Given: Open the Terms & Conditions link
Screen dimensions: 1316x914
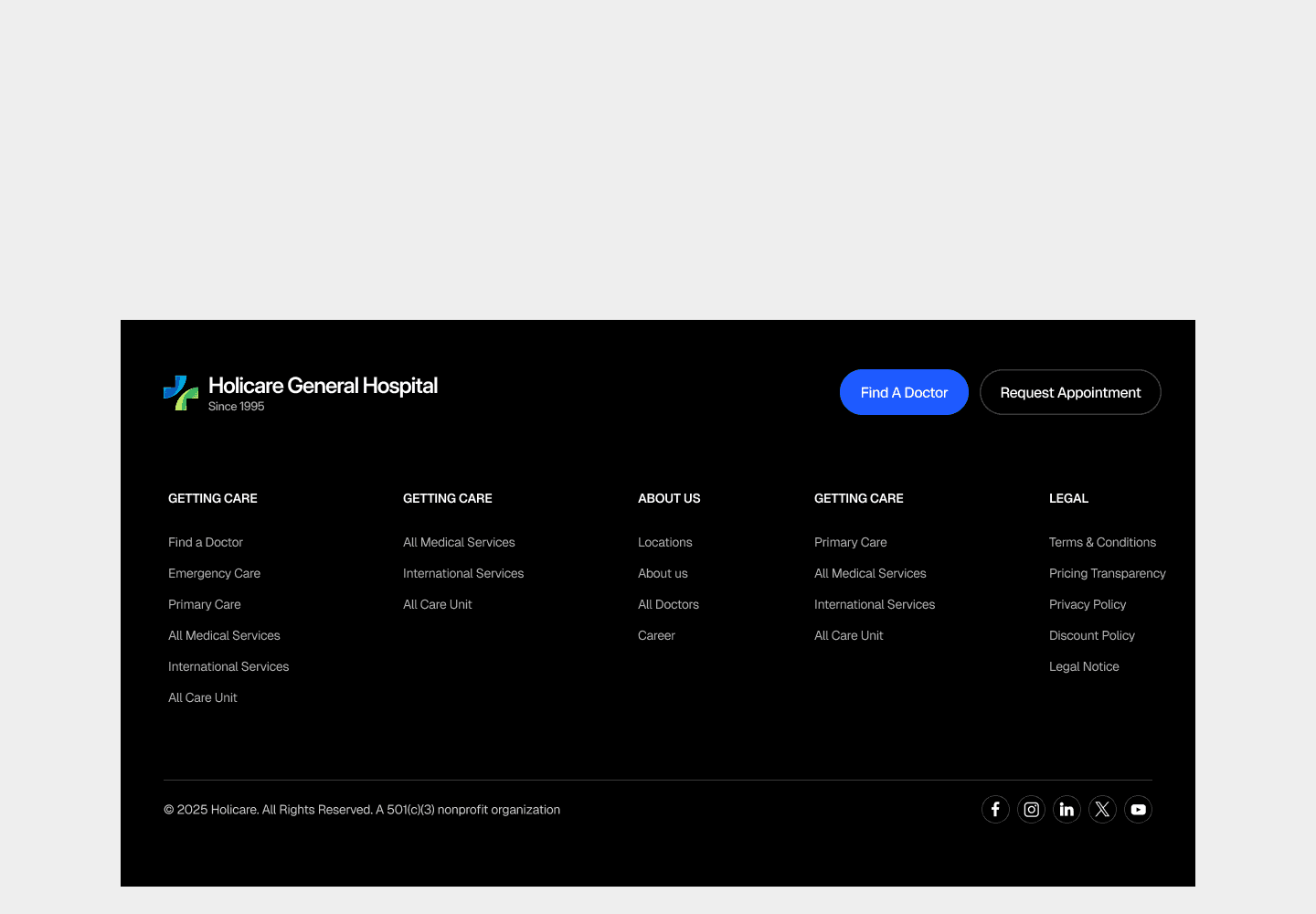Looking at the screenshot, I should coord(1102,542).
